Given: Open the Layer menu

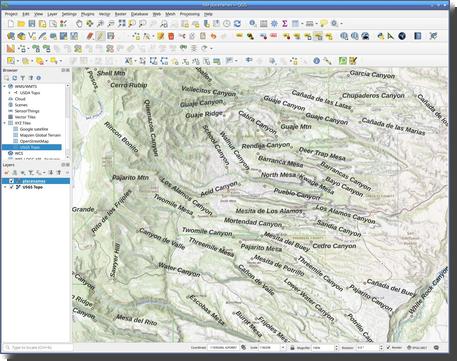Looking at the screenshot, I should (52, 14).
